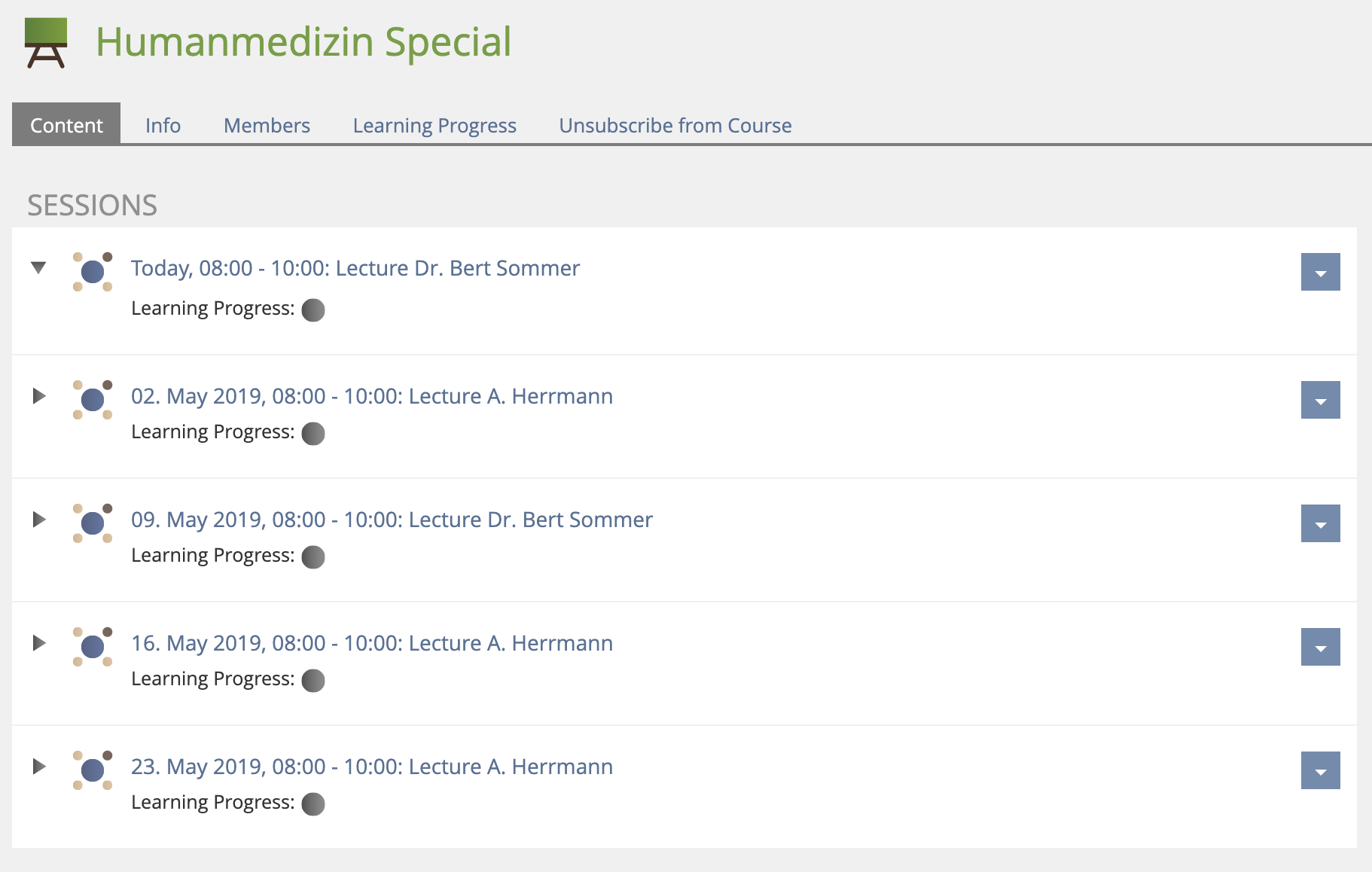Click session icon for 16. May lecture
This screenshot has height=872, width=1372.
point(93,646)
